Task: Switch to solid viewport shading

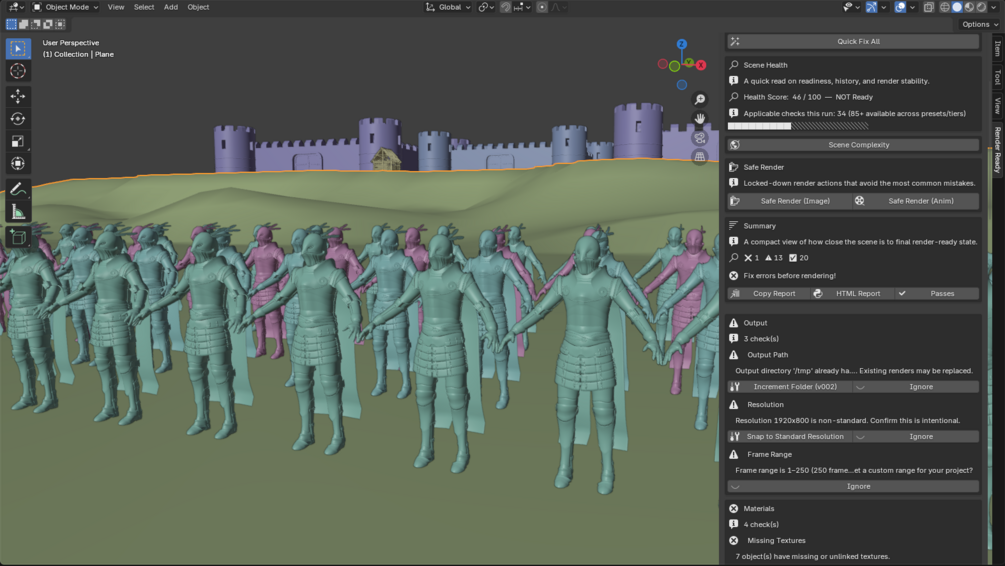Action: tap(957, 7)
